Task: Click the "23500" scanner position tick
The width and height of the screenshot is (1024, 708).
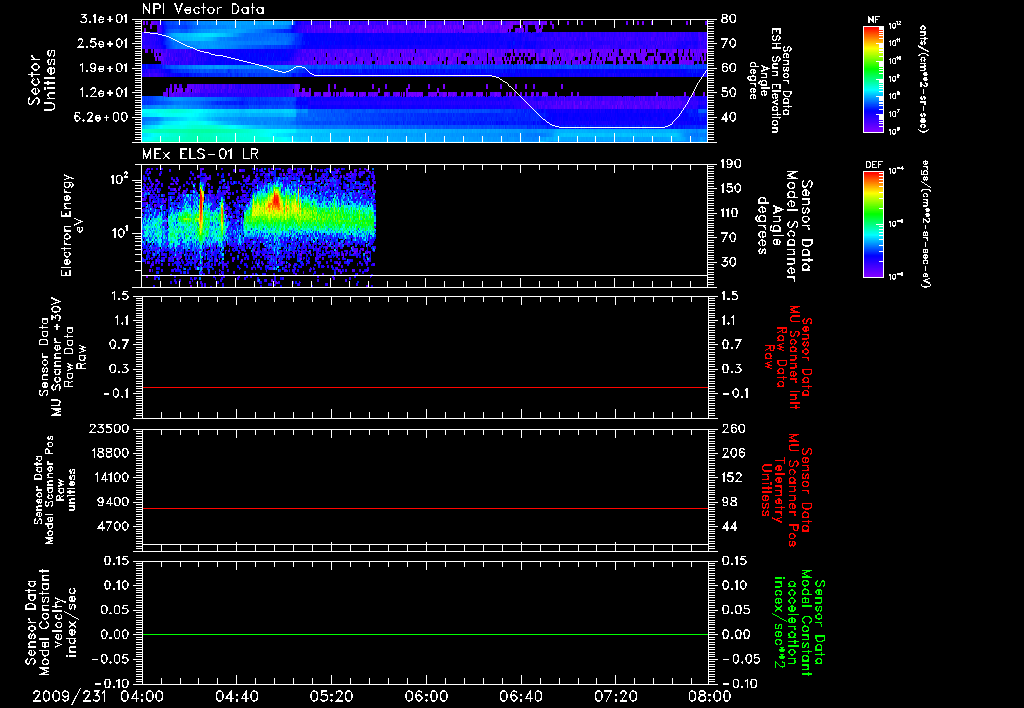Action: 108,429
